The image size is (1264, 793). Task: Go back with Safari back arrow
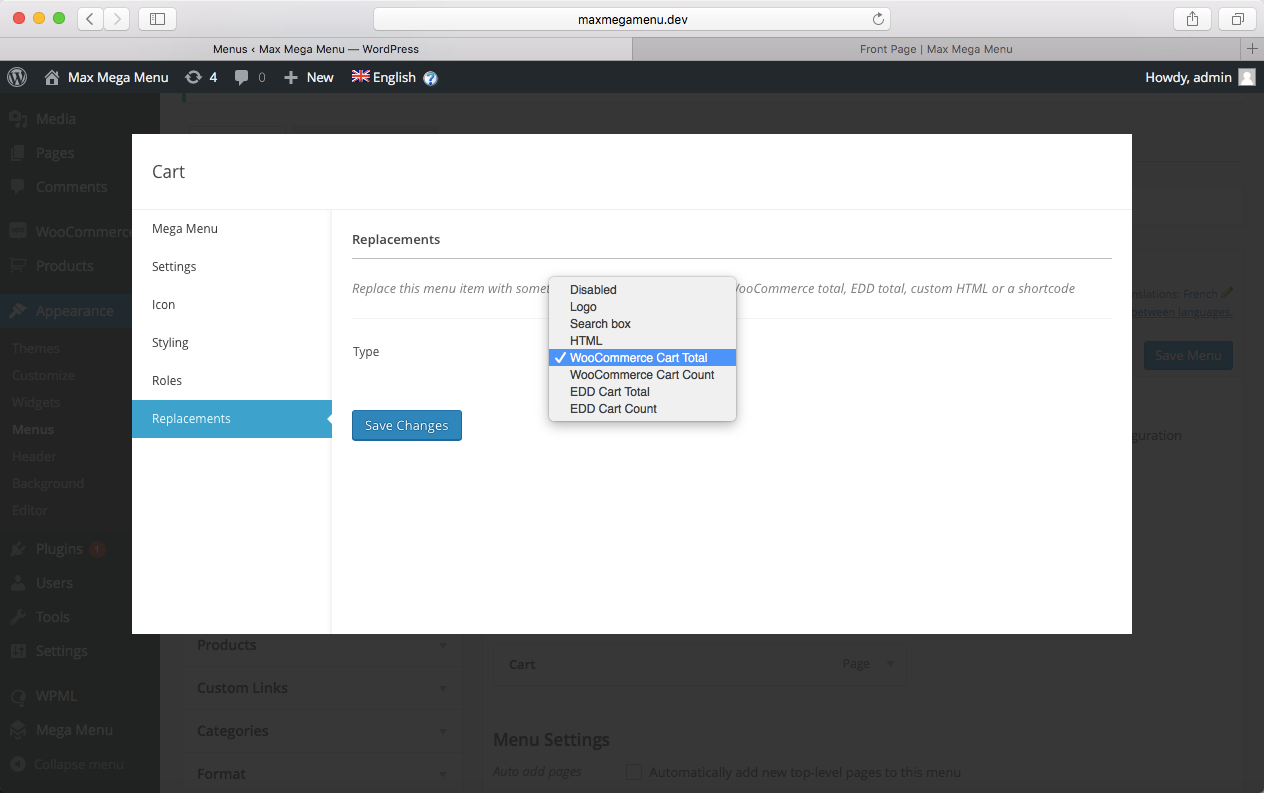point(90,19)
